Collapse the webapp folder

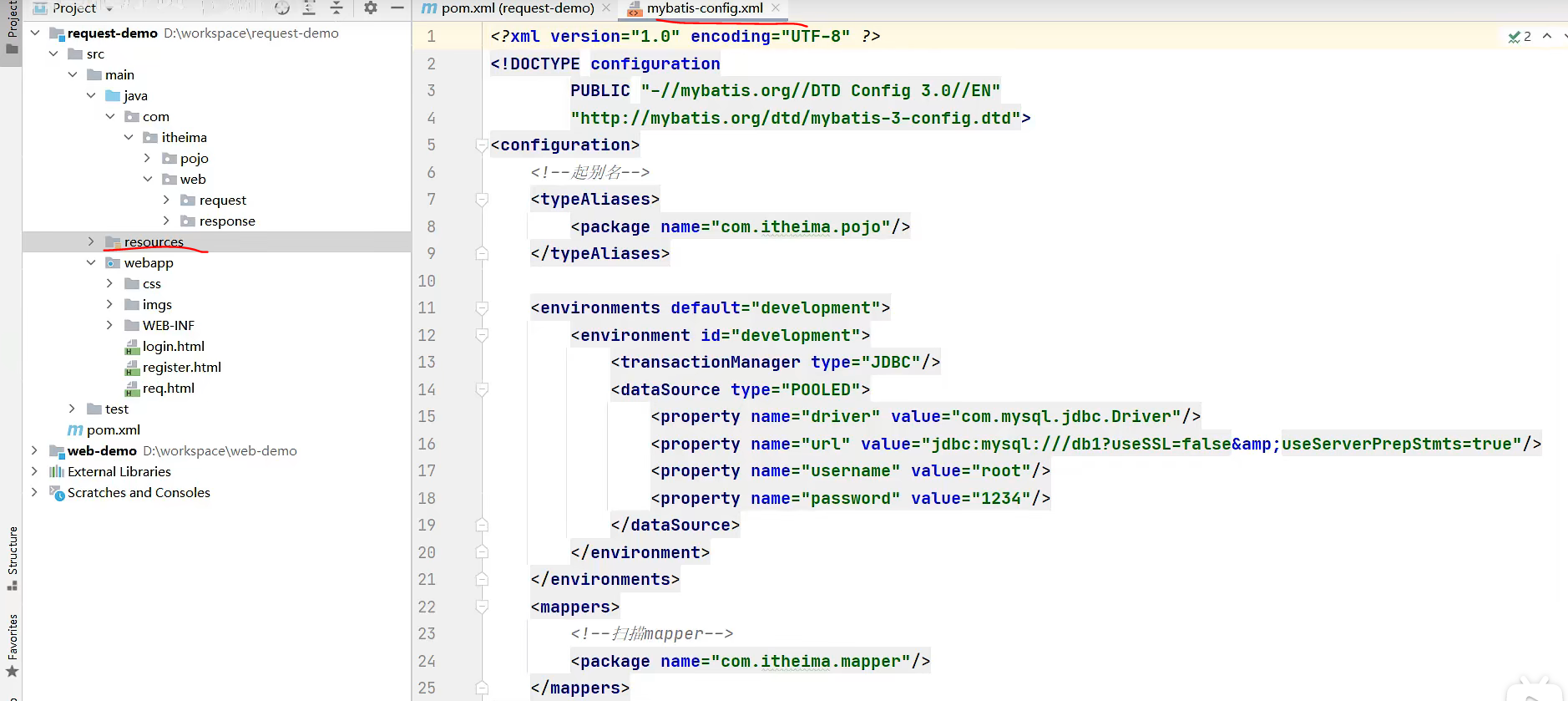tap(91, 262)
